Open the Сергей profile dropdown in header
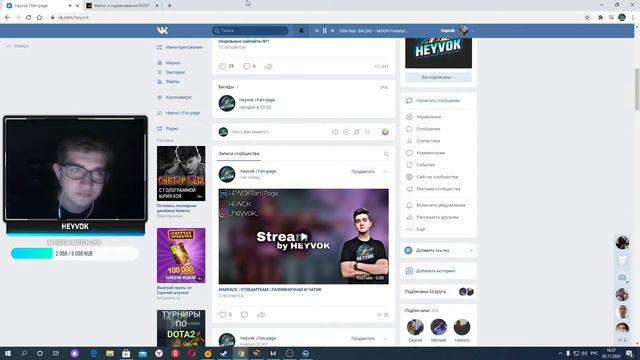This screenshot has width=640, height=360. 457,31
